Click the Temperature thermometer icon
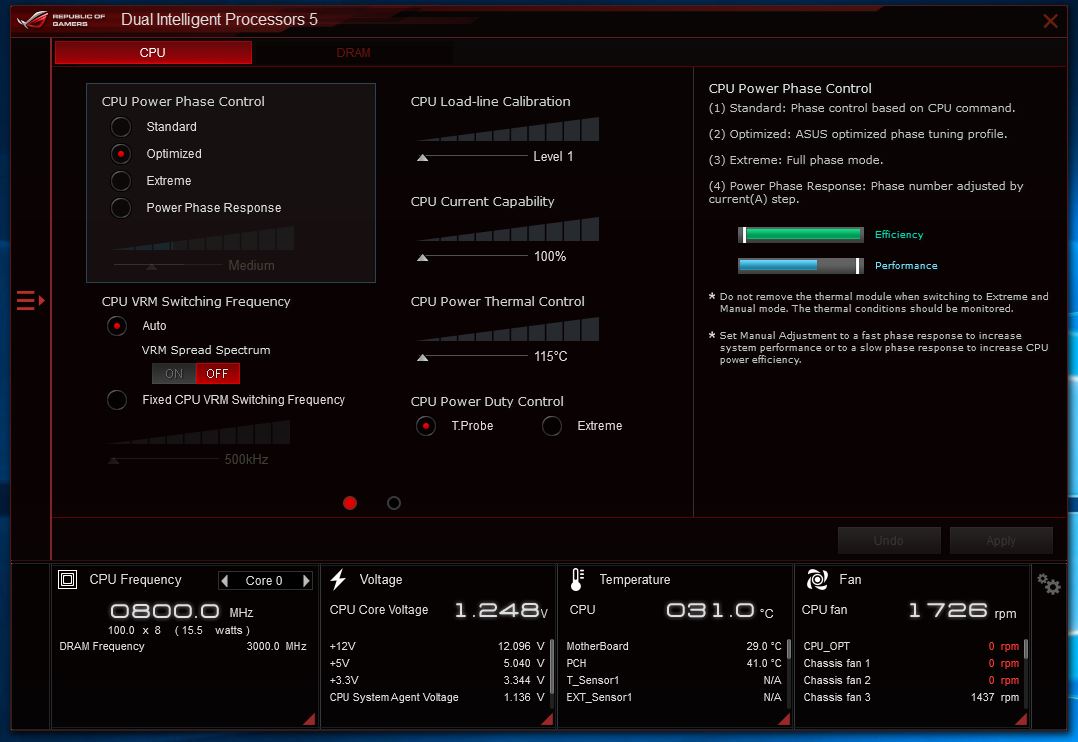The height and width of the screenshot is (742, 1078). pos(577,580)
